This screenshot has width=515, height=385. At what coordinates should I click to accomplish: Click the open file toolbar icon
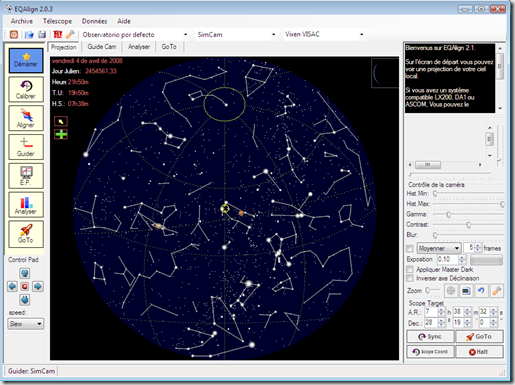[x=29, y=34]
